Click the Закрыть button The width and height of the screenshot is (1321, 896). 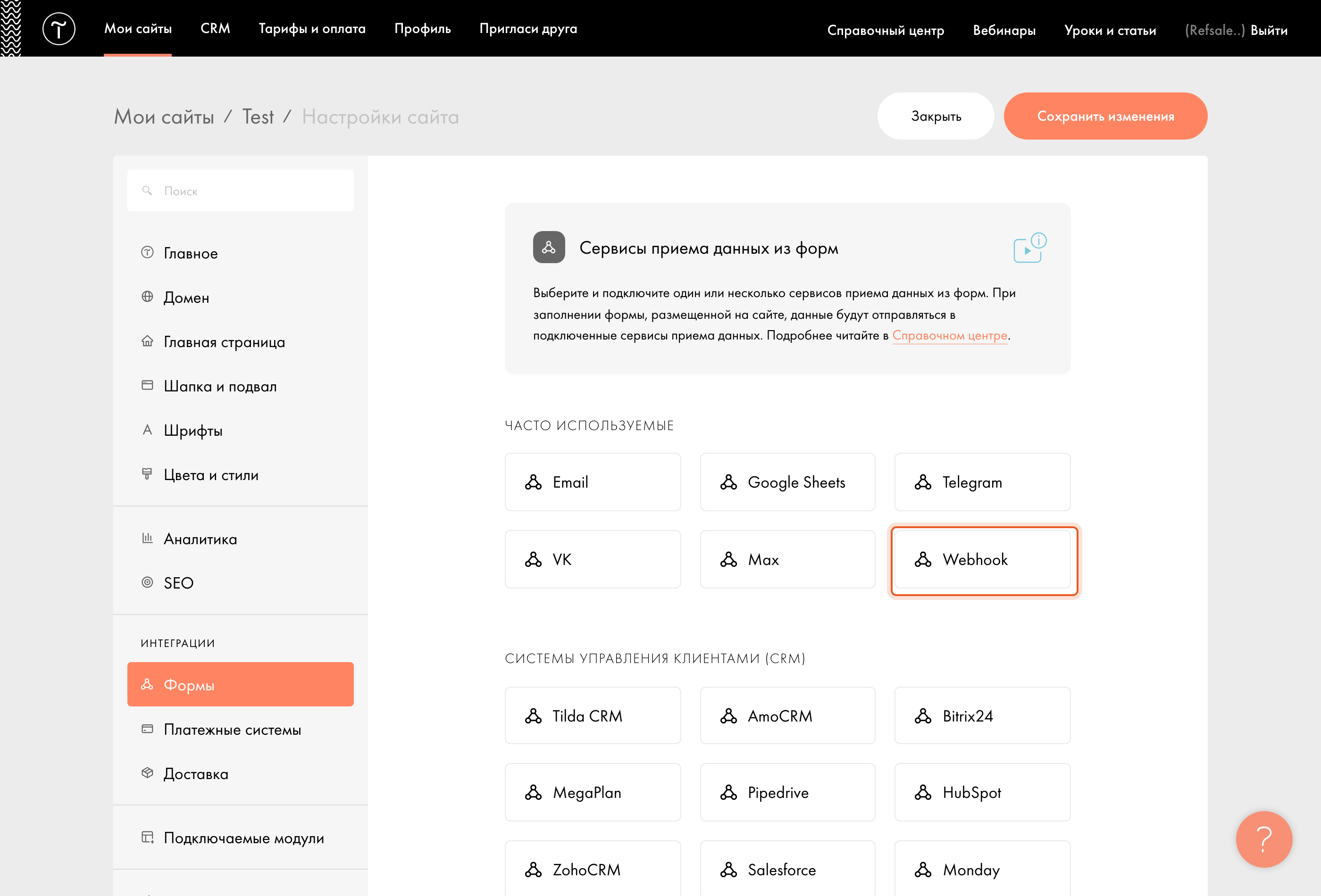(936, 116)
